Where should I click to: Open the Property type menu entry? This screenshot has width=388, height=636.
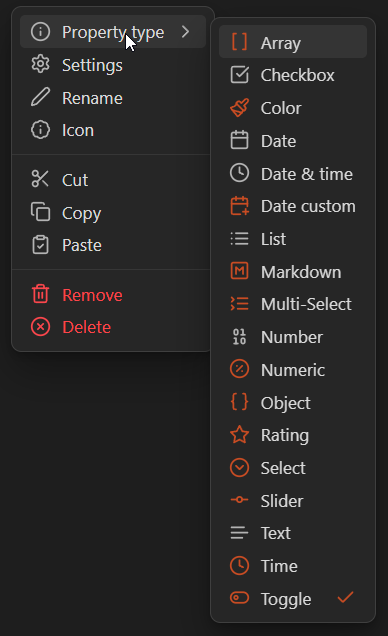tap(113, 32)
